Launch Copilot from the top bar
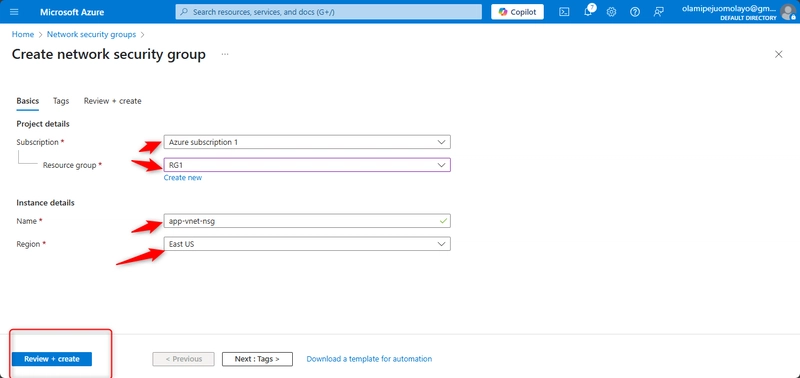800x378 pixels. [x=517, y=12]
